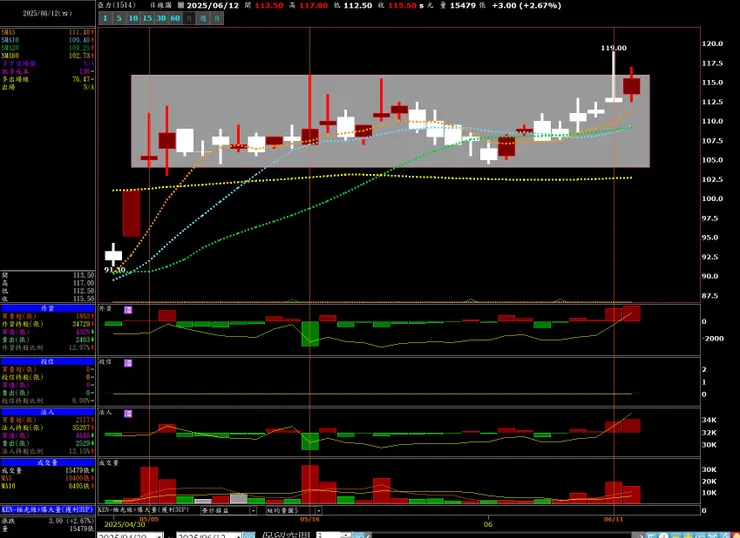Switch to monthly (月) chart period
This screenshot has height=538, width=740.
tap(217, 18)
